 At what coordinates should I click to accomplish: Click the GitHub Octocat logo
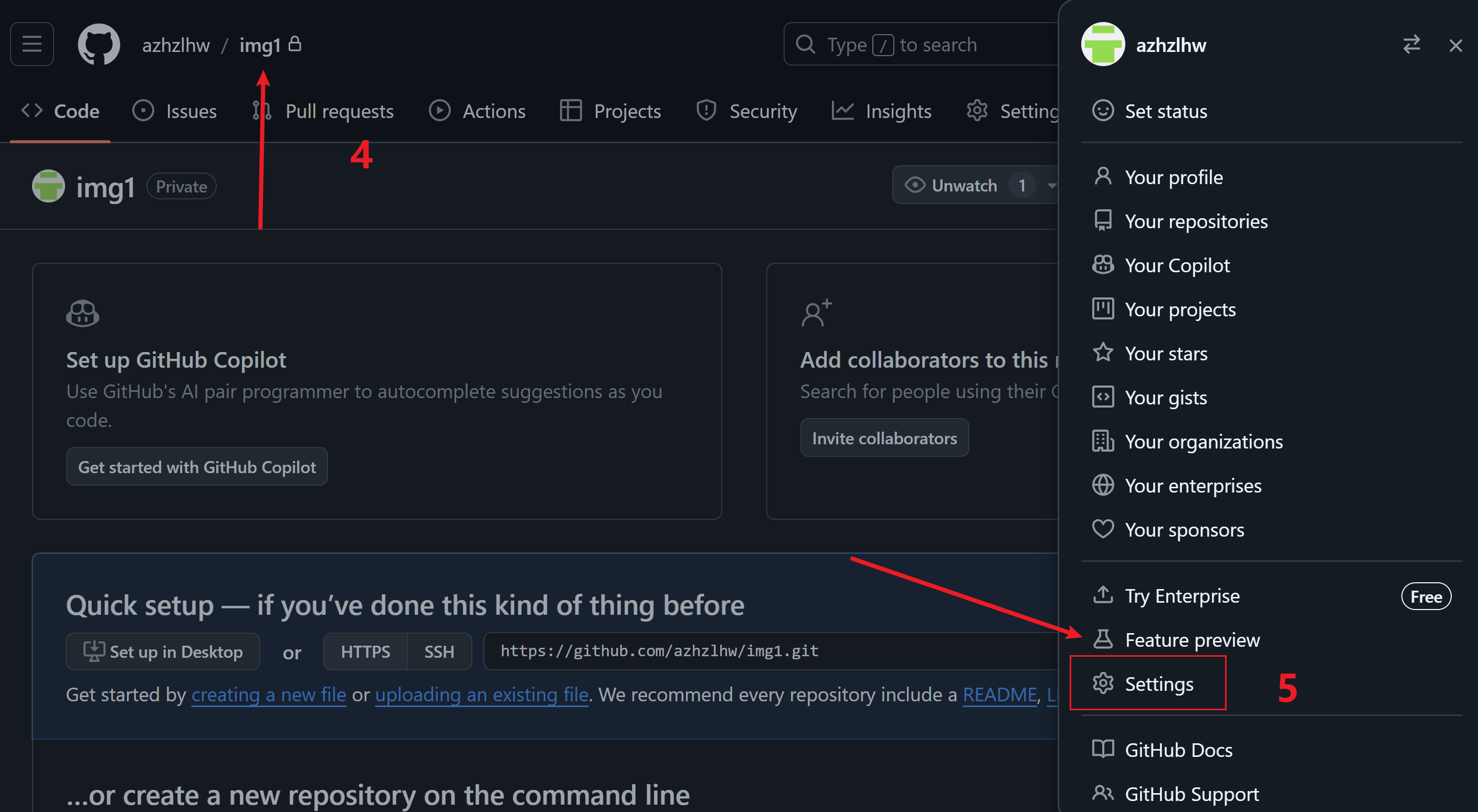tap(99, 44)
